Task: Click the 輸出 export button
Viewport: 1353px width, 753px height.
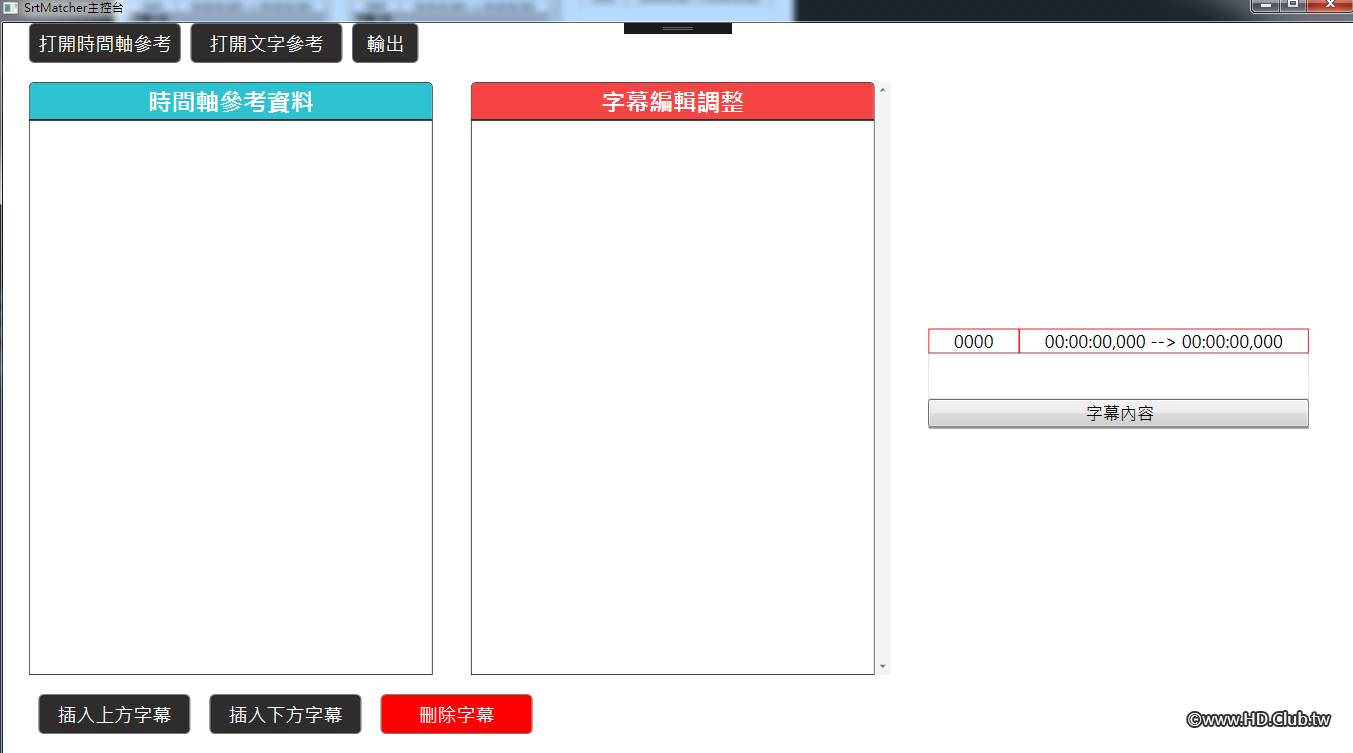Action: pyautogui.click(x=385, y=44)
